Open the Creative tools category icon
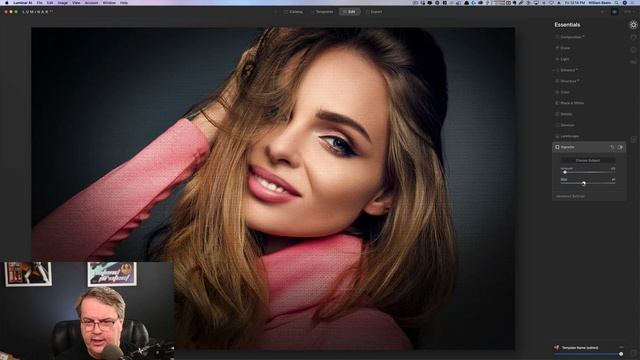Screen dimensions: 640x360 (x=633, y=37)
